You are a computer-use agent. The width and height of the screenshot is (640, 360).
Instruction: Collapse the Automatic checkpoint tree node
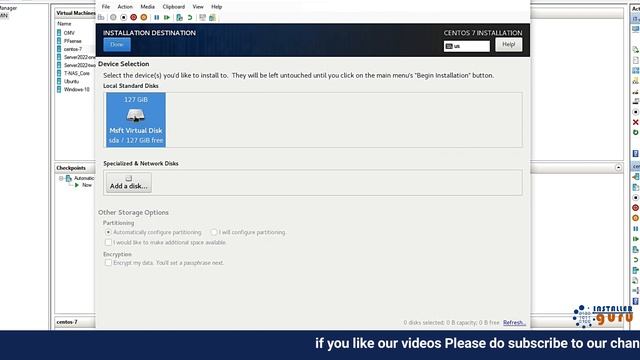61,178
